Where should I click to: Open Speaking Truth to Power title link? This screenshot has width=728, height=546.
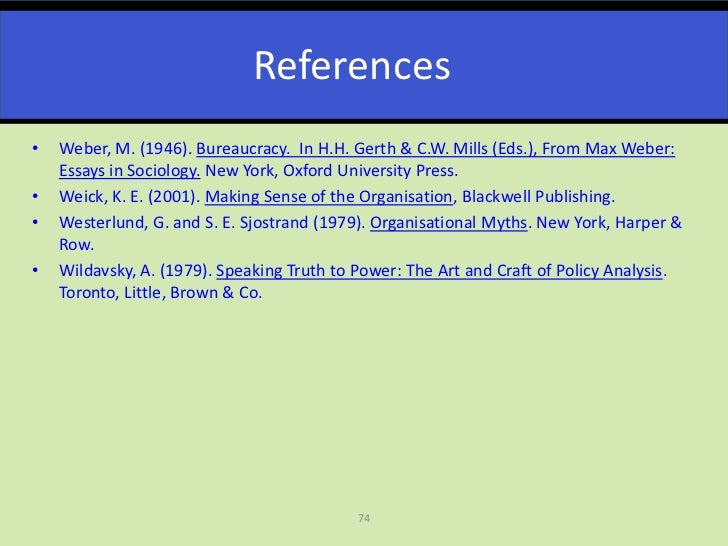439,271
